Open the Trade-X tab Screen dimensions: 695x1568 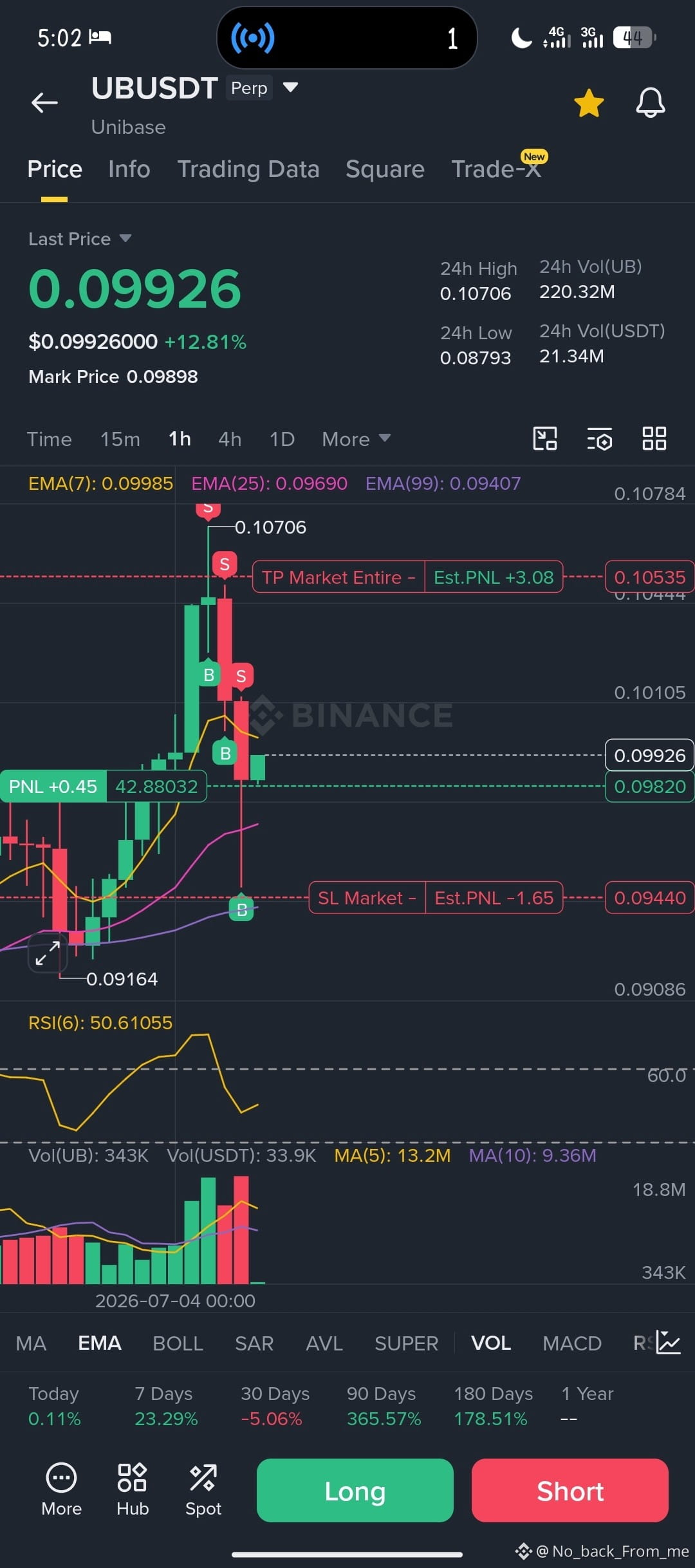[496, 169]
